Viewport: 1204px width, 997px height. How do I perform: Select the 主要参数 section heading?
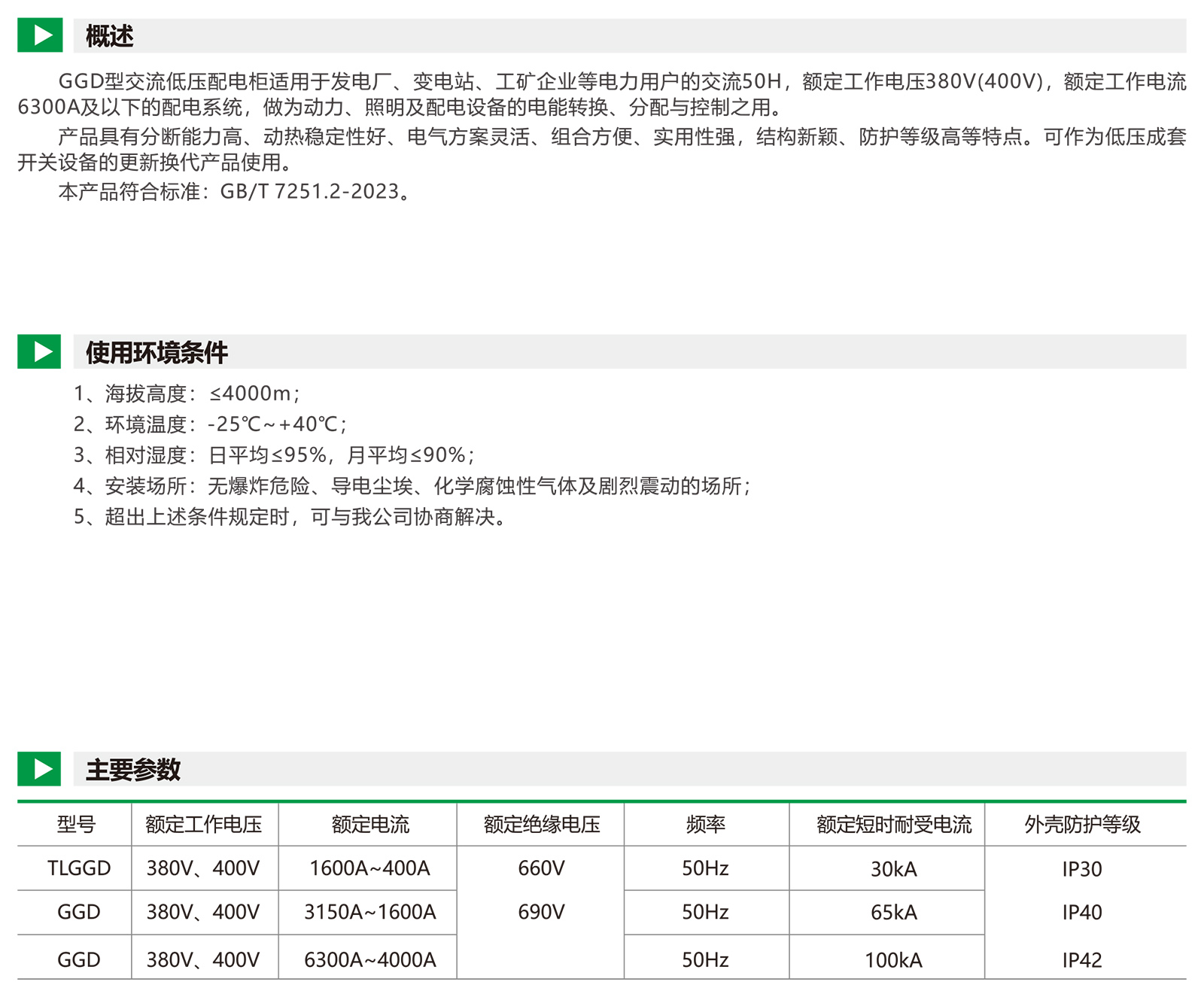(133, 770)
